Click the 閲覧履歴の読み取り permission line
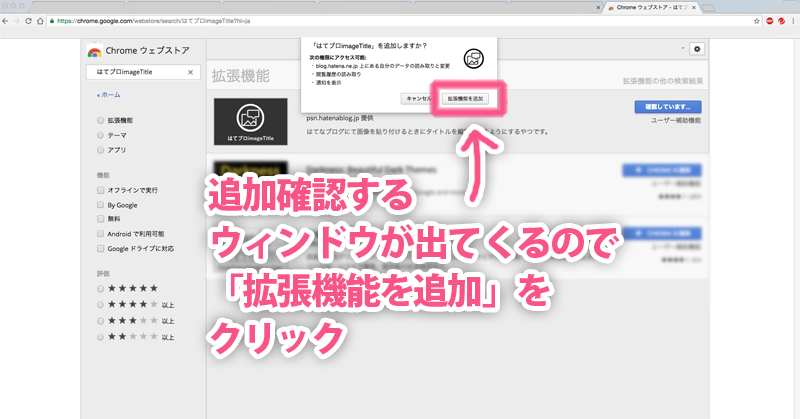Image resolution: width=800 pixels, height=419 pixels. (338, 75)
